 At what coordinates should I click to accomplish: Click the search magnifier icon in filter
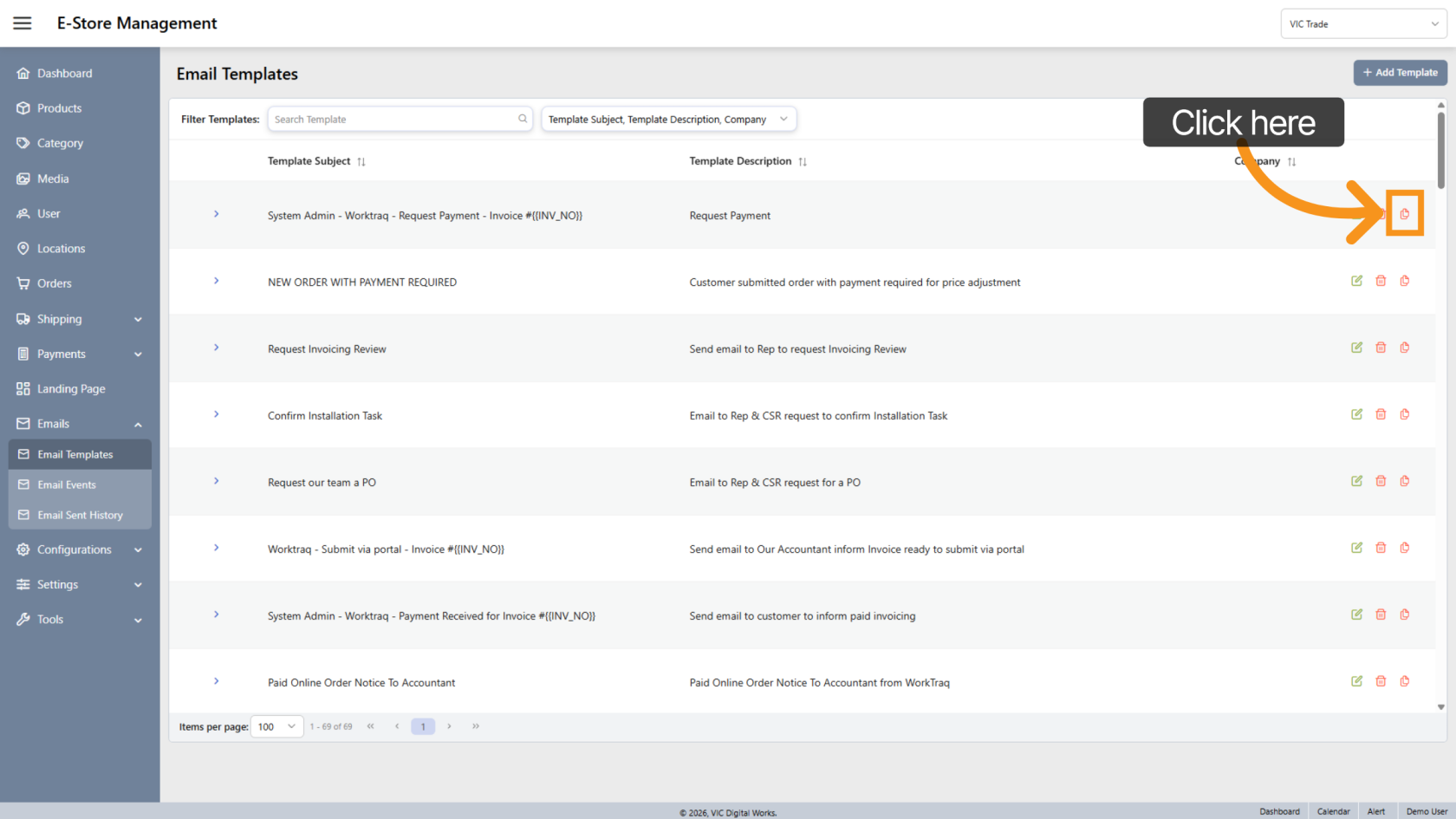[523, 119]
